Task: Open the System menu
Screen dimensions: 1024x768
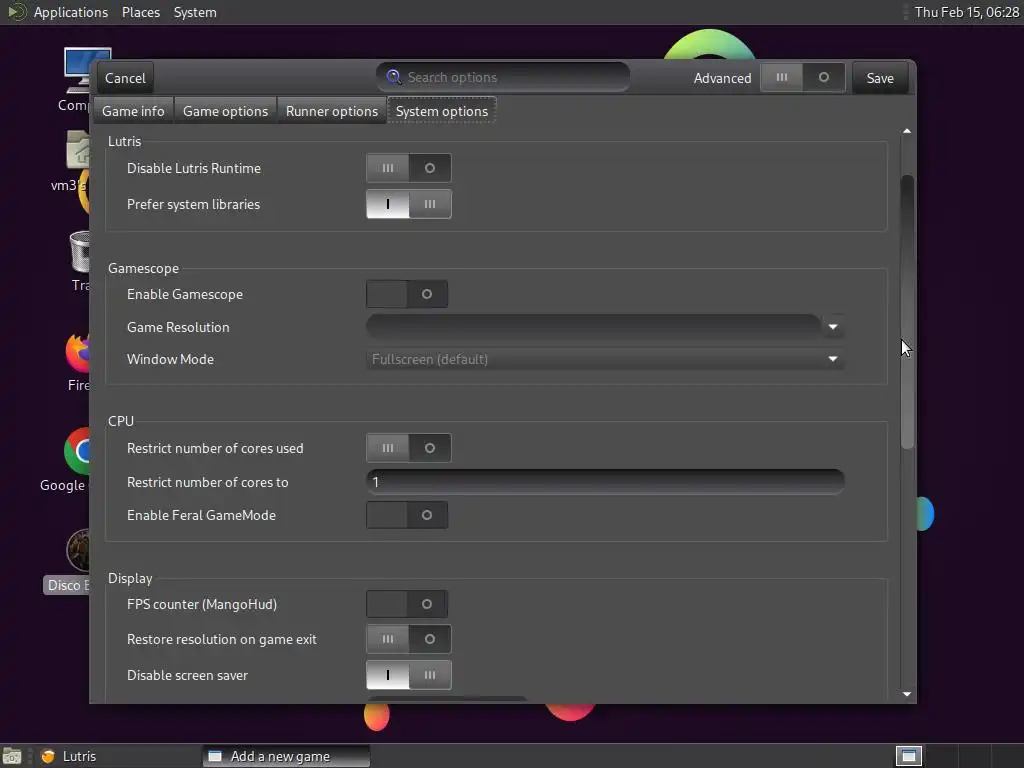Action: click(x=195, y=12)
